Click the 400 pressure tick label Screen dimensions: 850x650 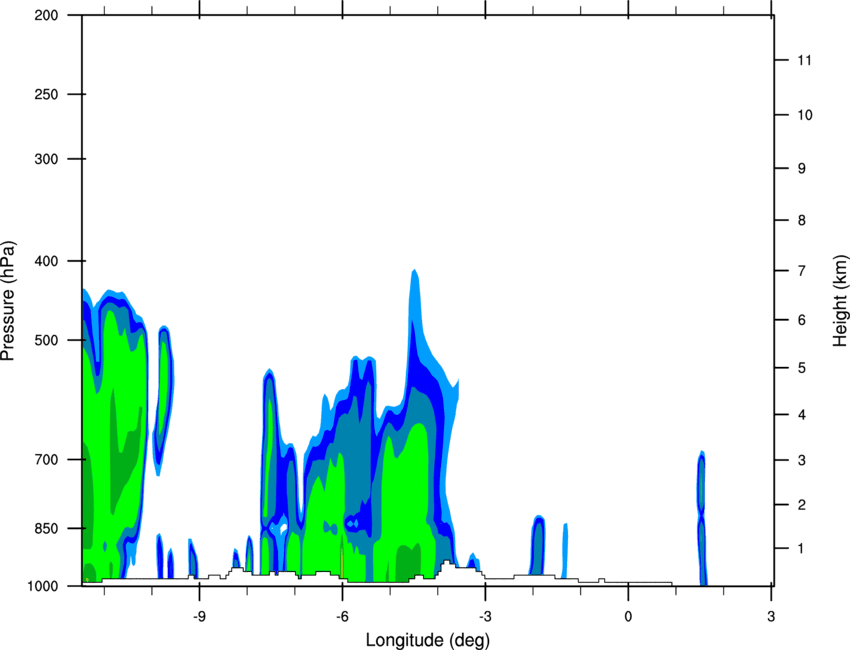click(x=46, y=261)
